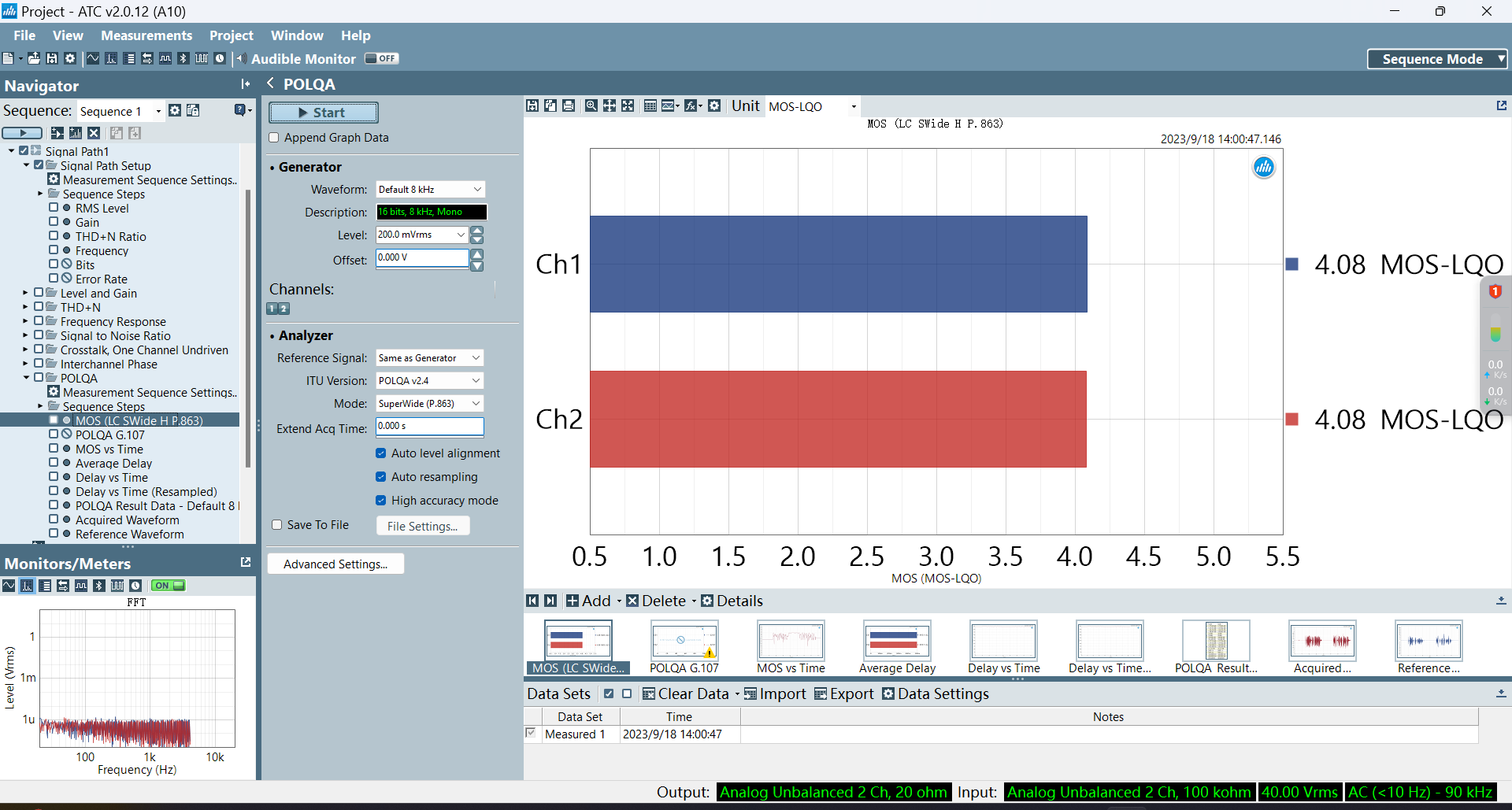Click the zoom-to-fit icon on graph toolbar
The height and width of the screenshot is (810, 1512).
click(x=628, y=105)
